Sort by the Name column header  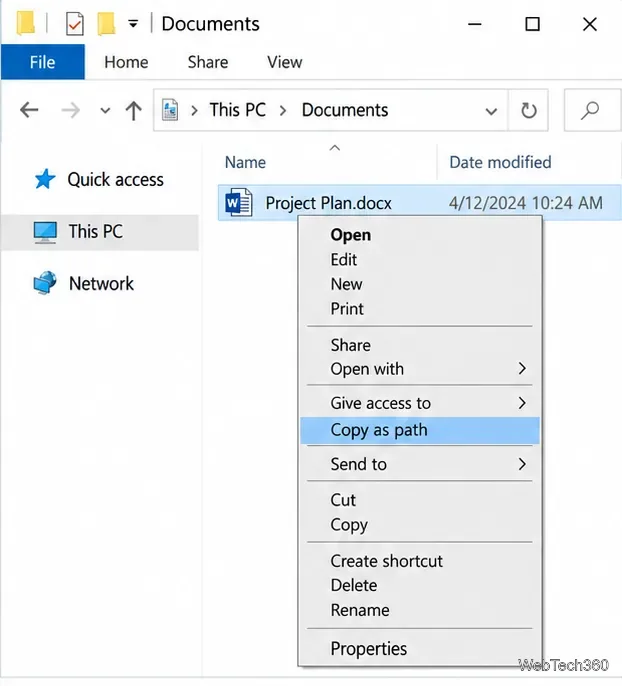pos(245,162)
